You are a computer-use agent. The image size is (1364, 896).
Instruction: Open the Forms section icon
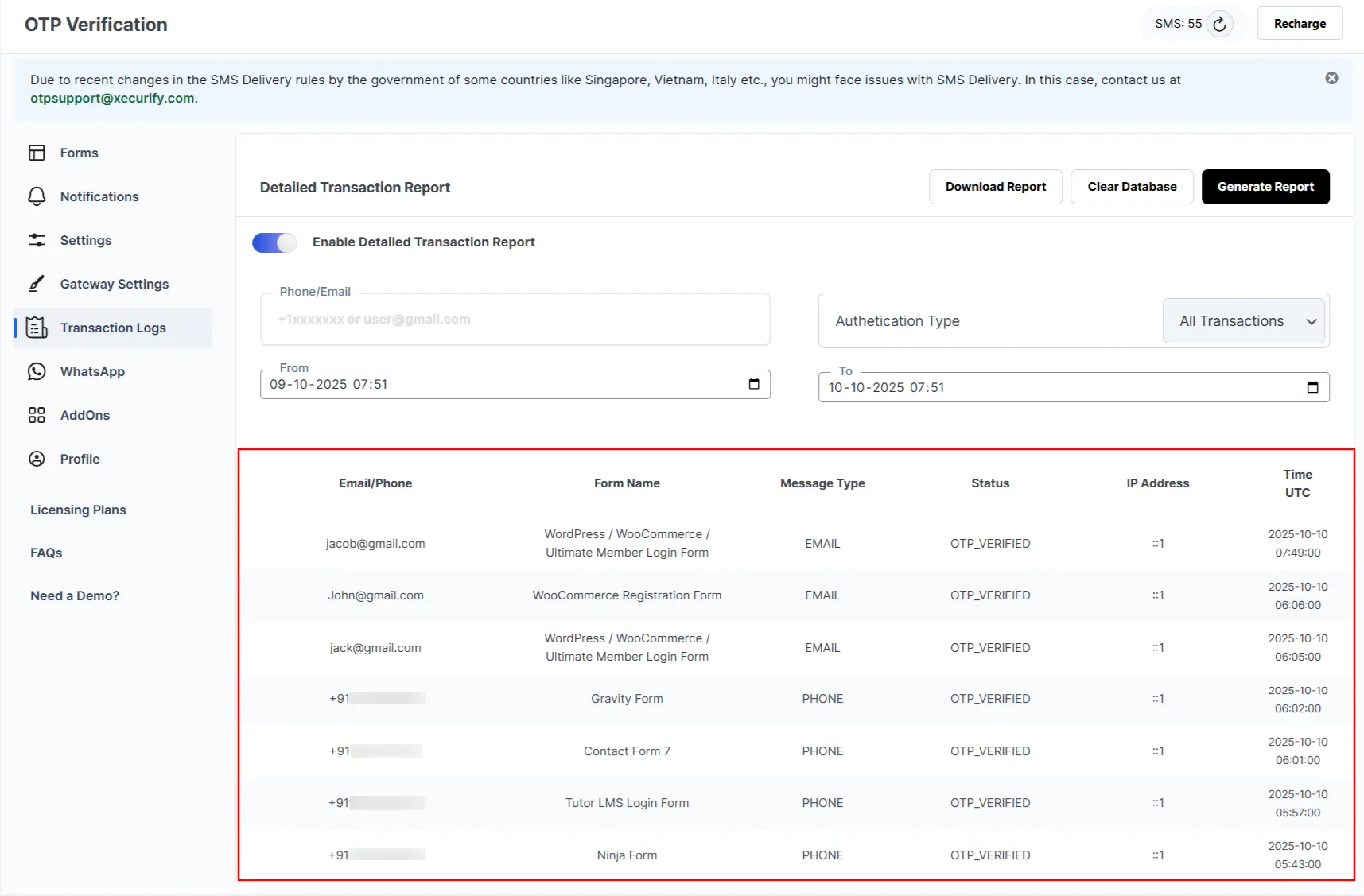point(37,153)
